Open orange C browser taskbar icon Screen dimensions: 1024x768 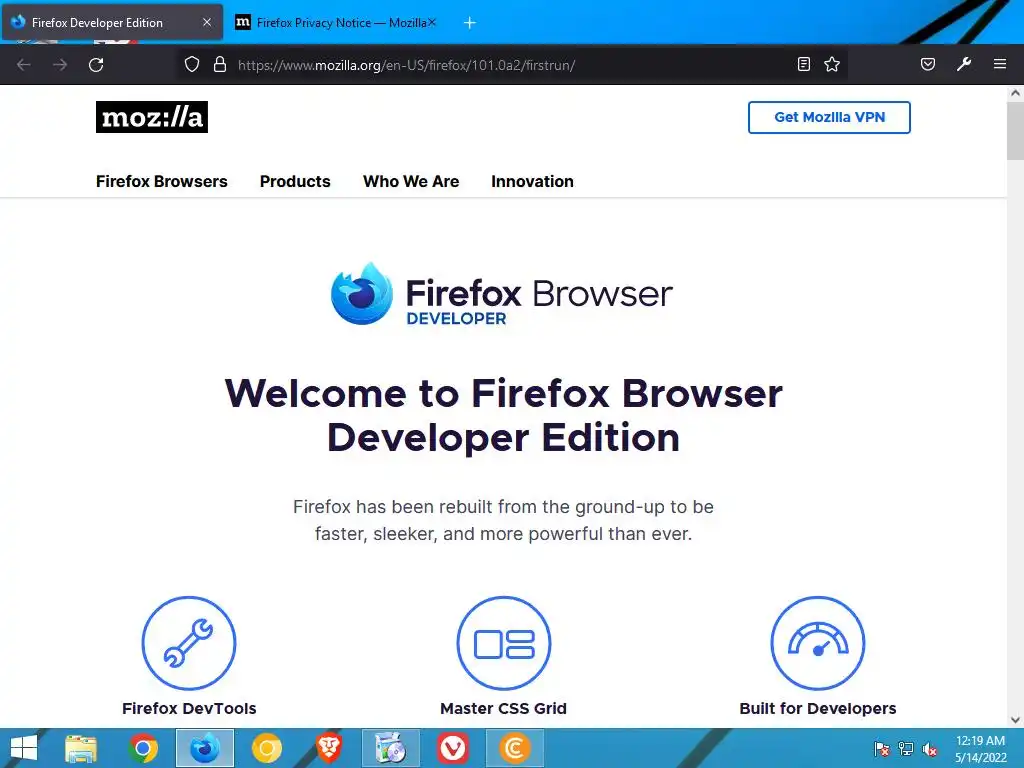[x=515, y=748]
